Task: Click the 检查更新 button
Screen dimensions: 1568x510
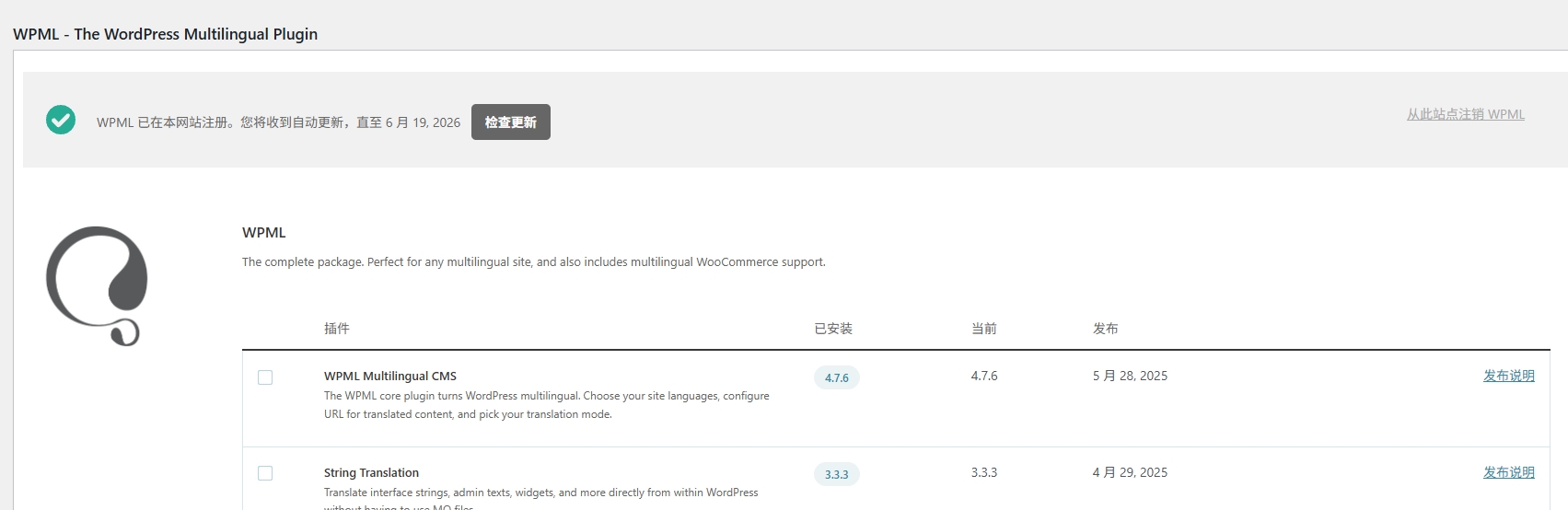Action: pos(511,122)
